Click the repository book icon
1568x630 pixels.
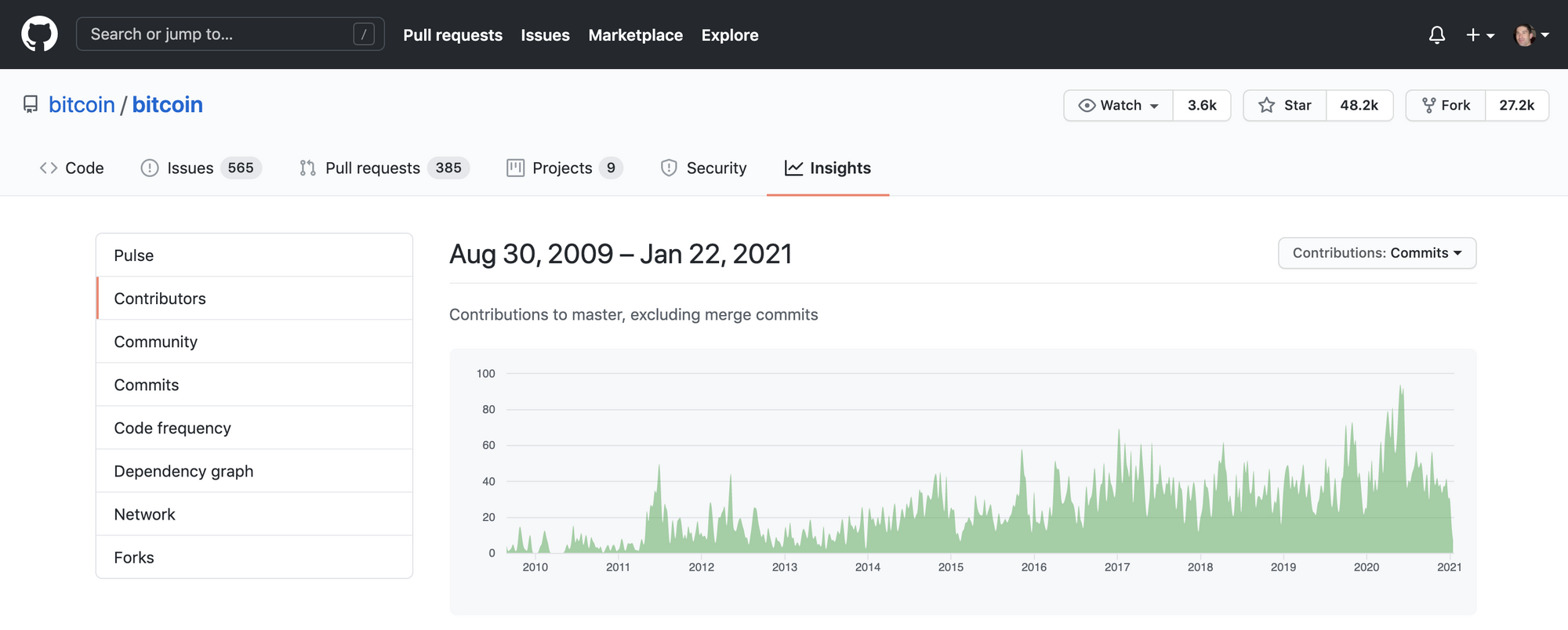pyautogui.click(x=31, y=104)
